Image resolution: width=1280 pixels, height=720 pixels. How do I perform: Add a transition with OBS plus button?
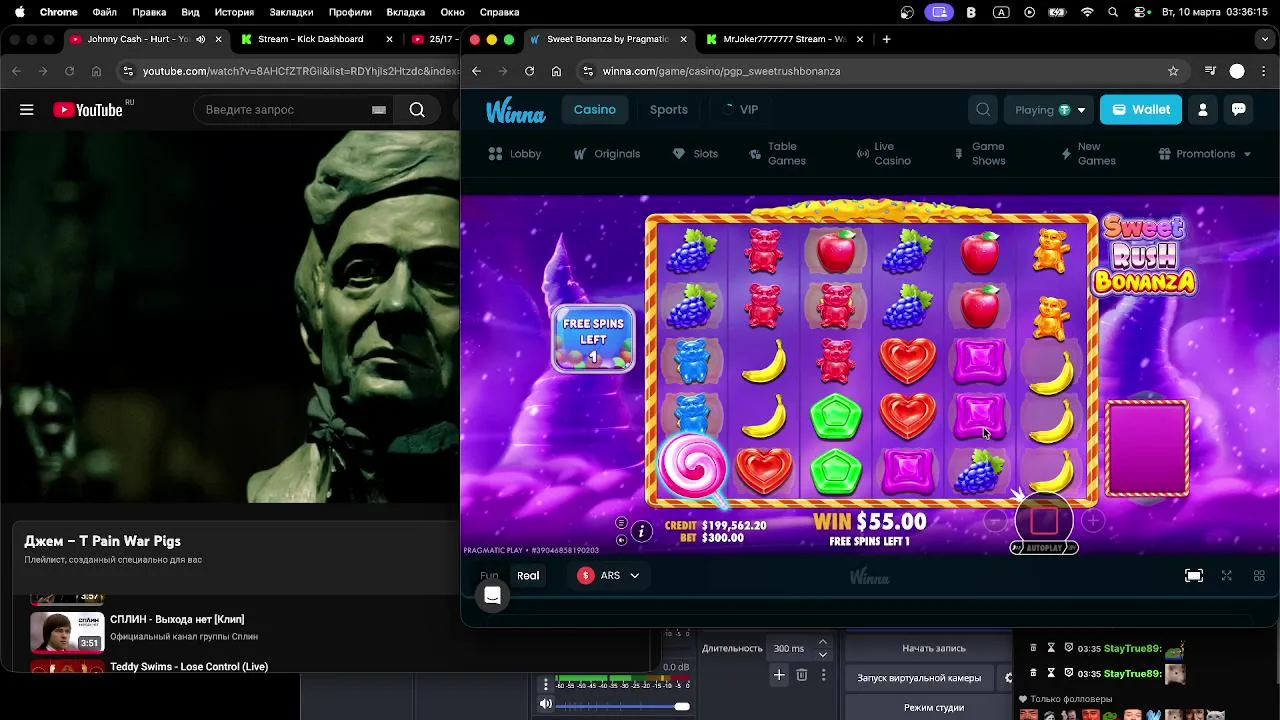779,676
